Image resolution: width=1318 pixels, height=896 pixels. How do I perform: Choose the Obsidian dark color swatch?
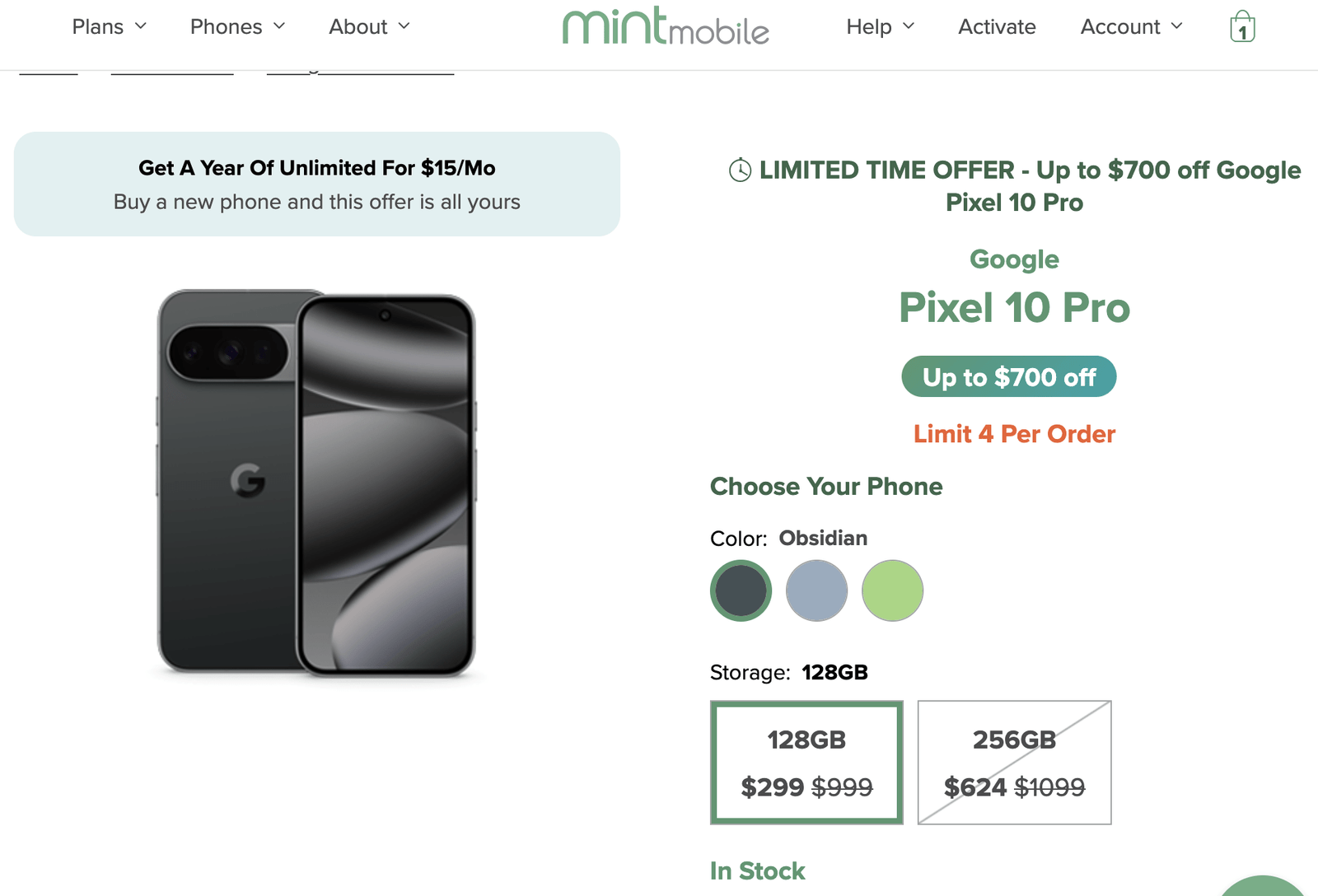tap(741, 590)
